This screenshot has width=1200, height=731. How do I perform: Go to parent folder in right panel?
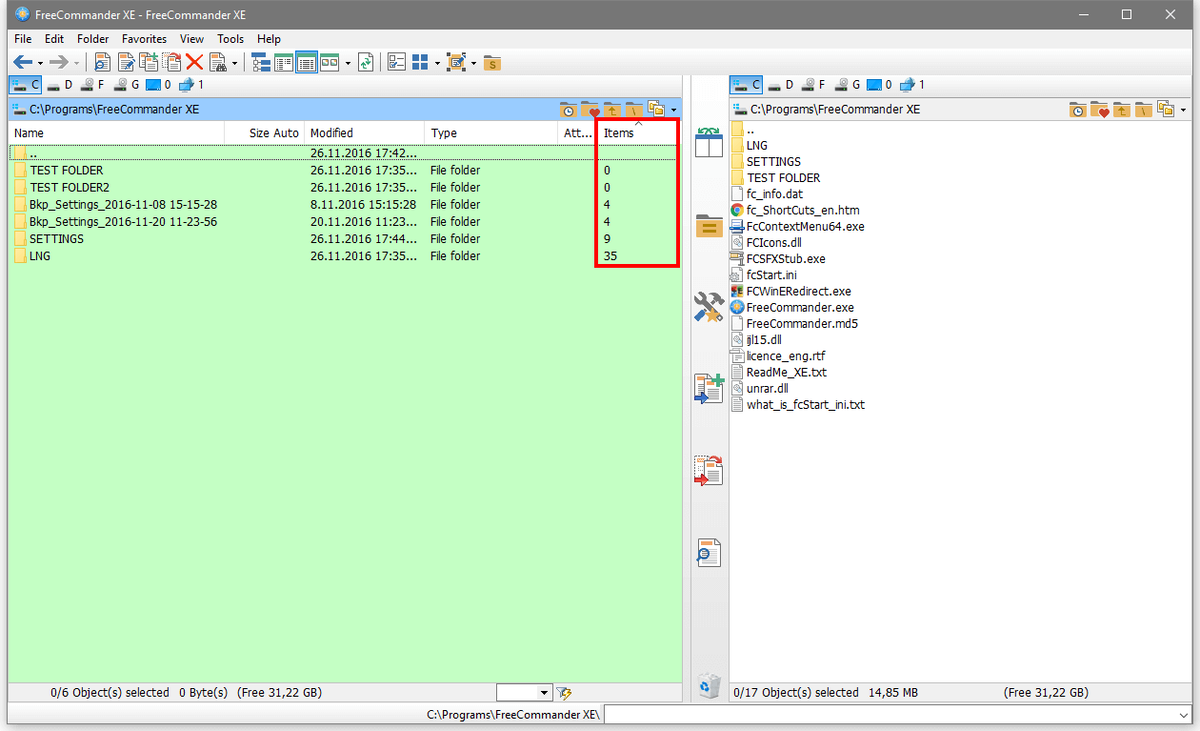click(1121, 109)
